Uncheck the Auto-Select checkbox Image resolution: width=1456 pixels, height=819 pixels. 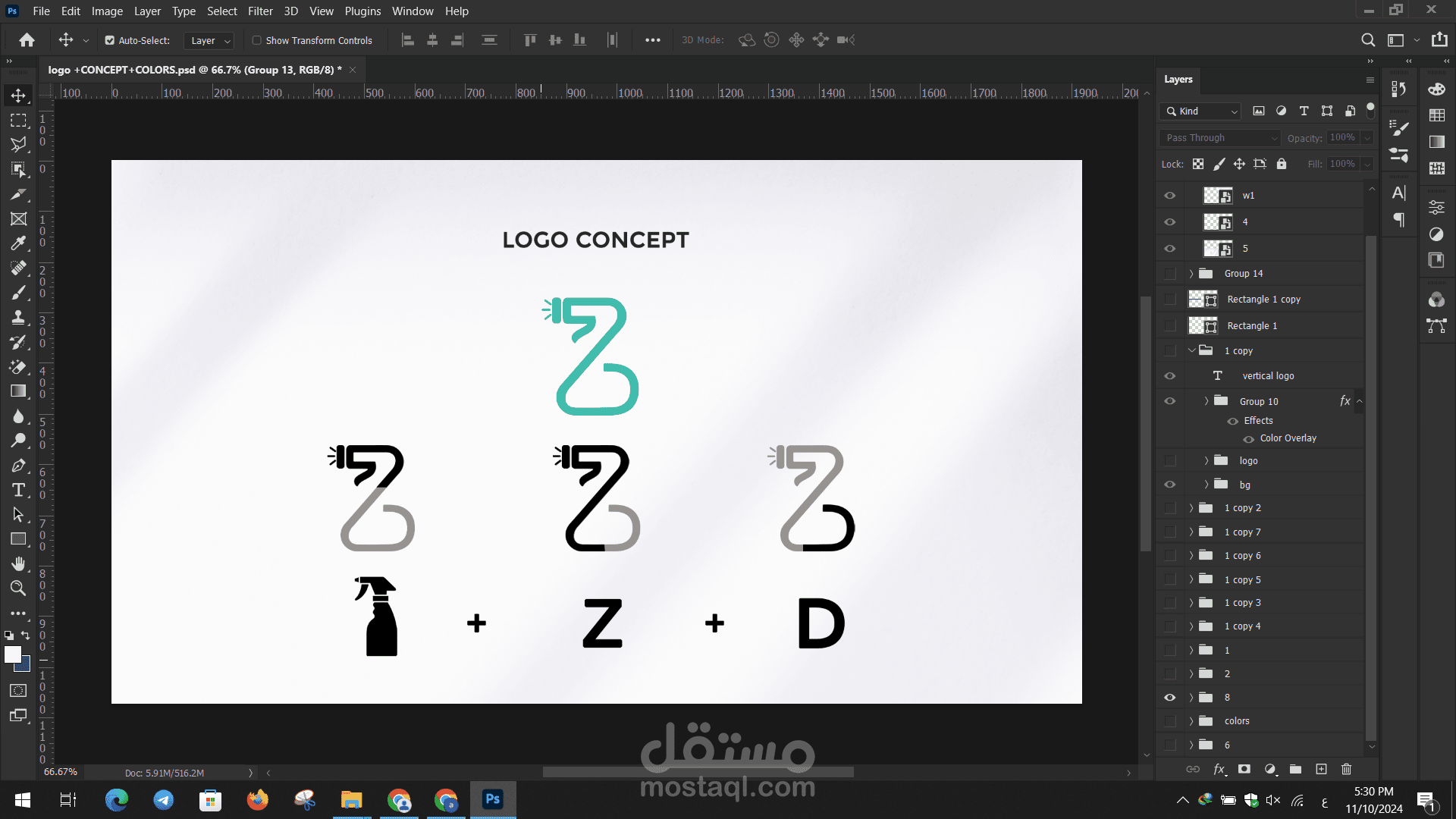click(110, 40)
